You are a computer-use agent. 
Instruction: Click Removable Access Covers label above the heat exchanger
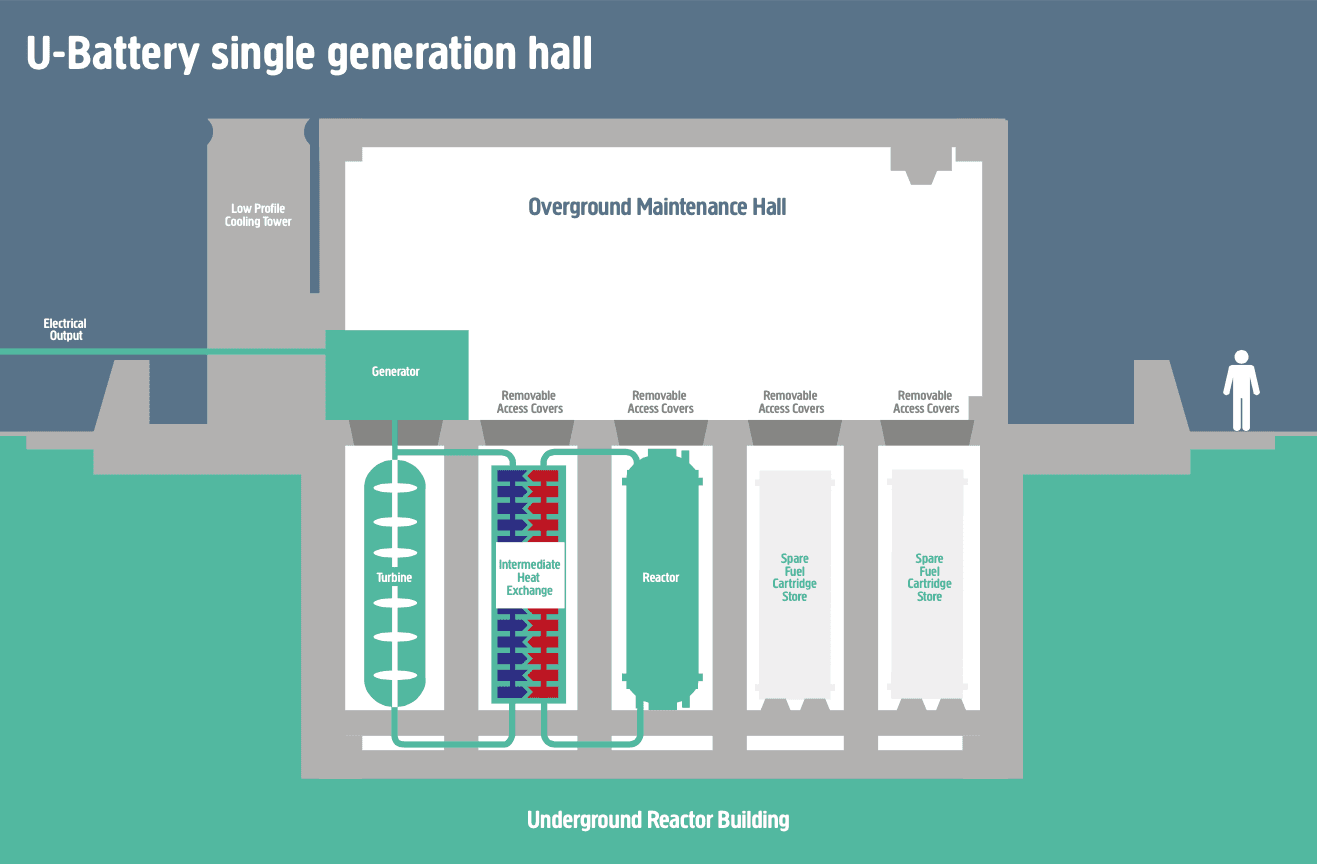[x=530, y=402]
